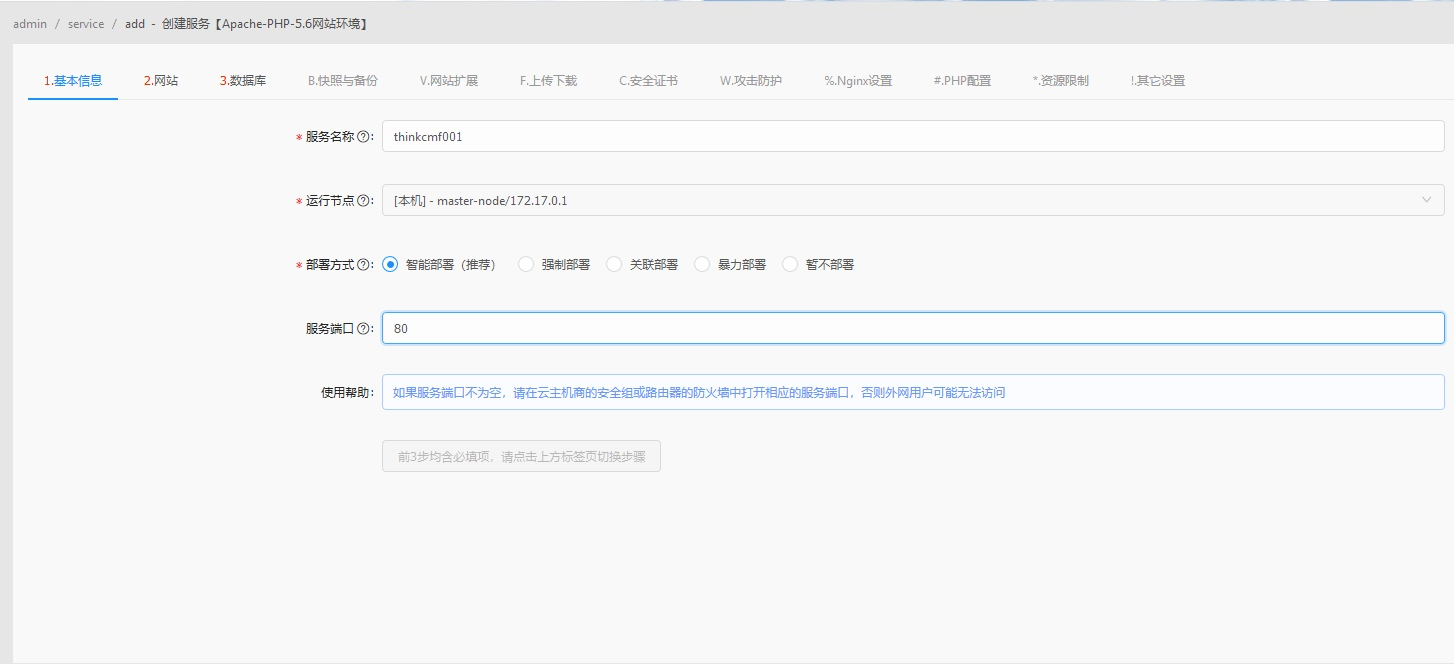The image size is (1454, 664).
Task: Click the 前3步均含必填项 button
Action: coord(521,457)
